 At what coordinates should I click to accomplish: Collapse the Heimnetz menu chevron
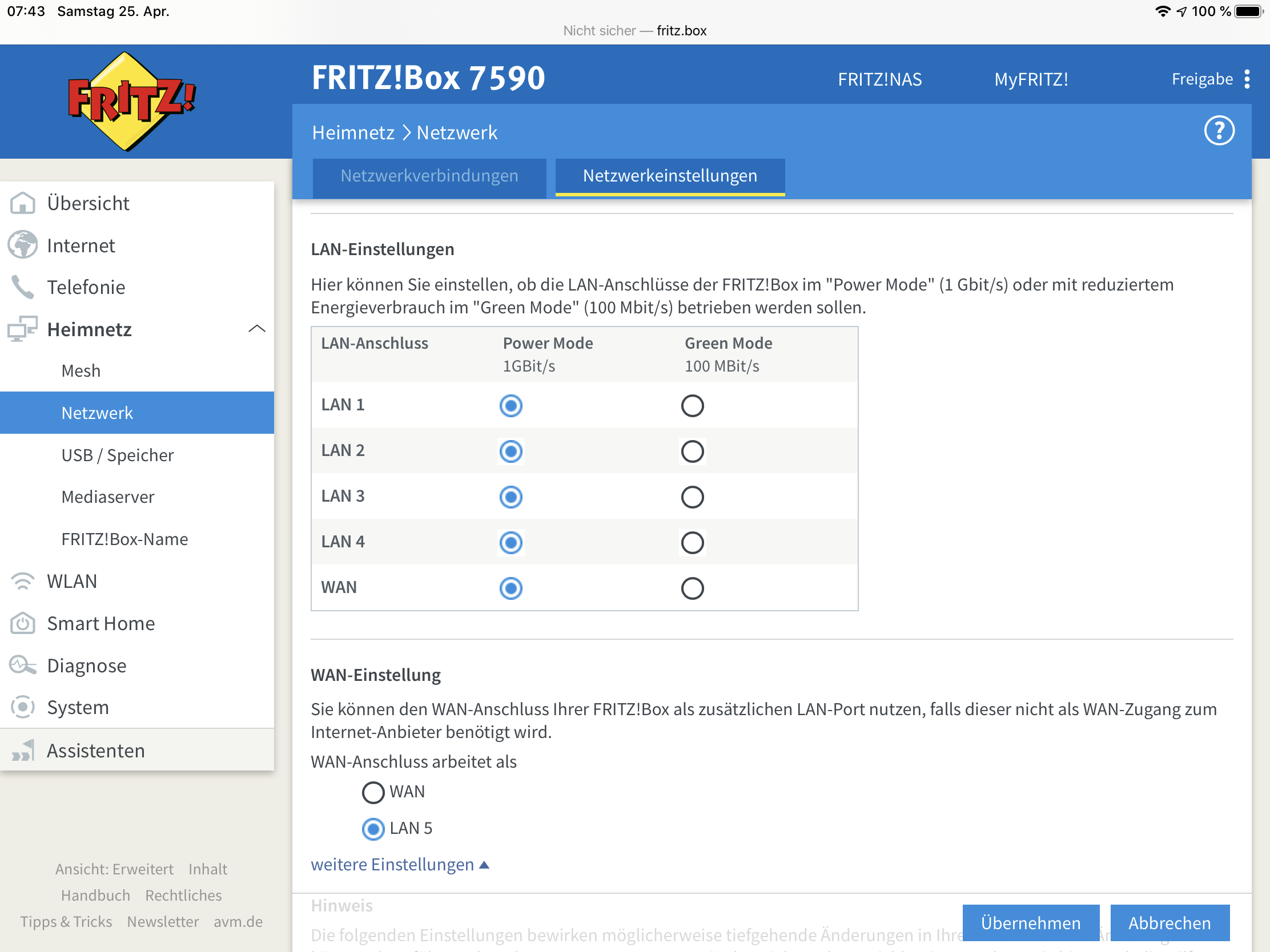click(x=256, y=329)
